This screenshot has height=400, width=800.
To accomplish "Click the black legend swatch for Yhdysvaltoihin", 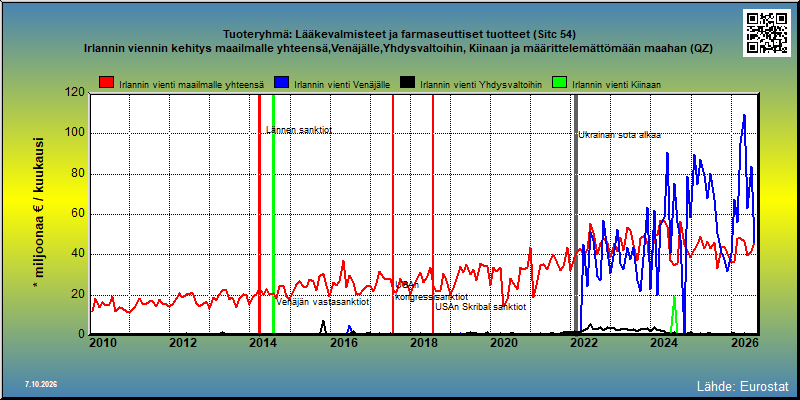I will pyautogui.click(x=407, y=83).
